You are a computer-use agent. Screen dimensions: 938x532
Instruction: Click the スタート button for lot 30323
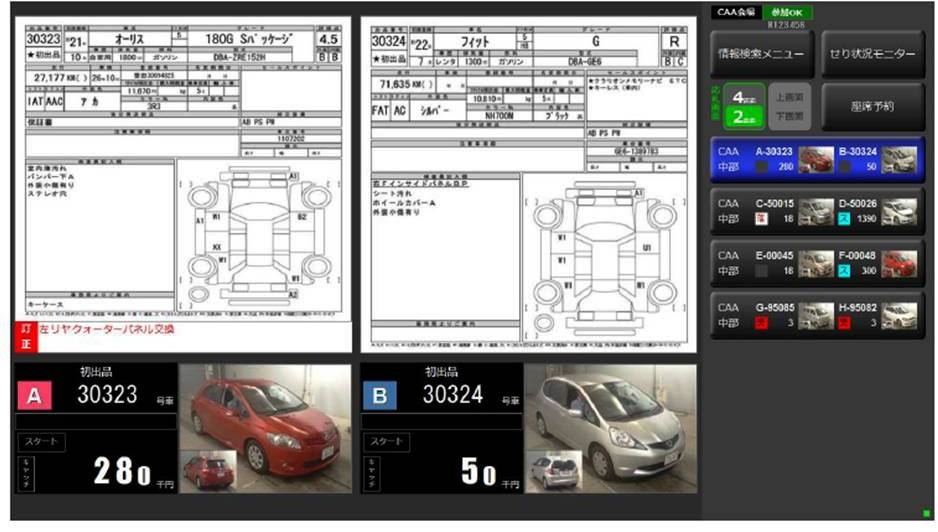point(41,442)
